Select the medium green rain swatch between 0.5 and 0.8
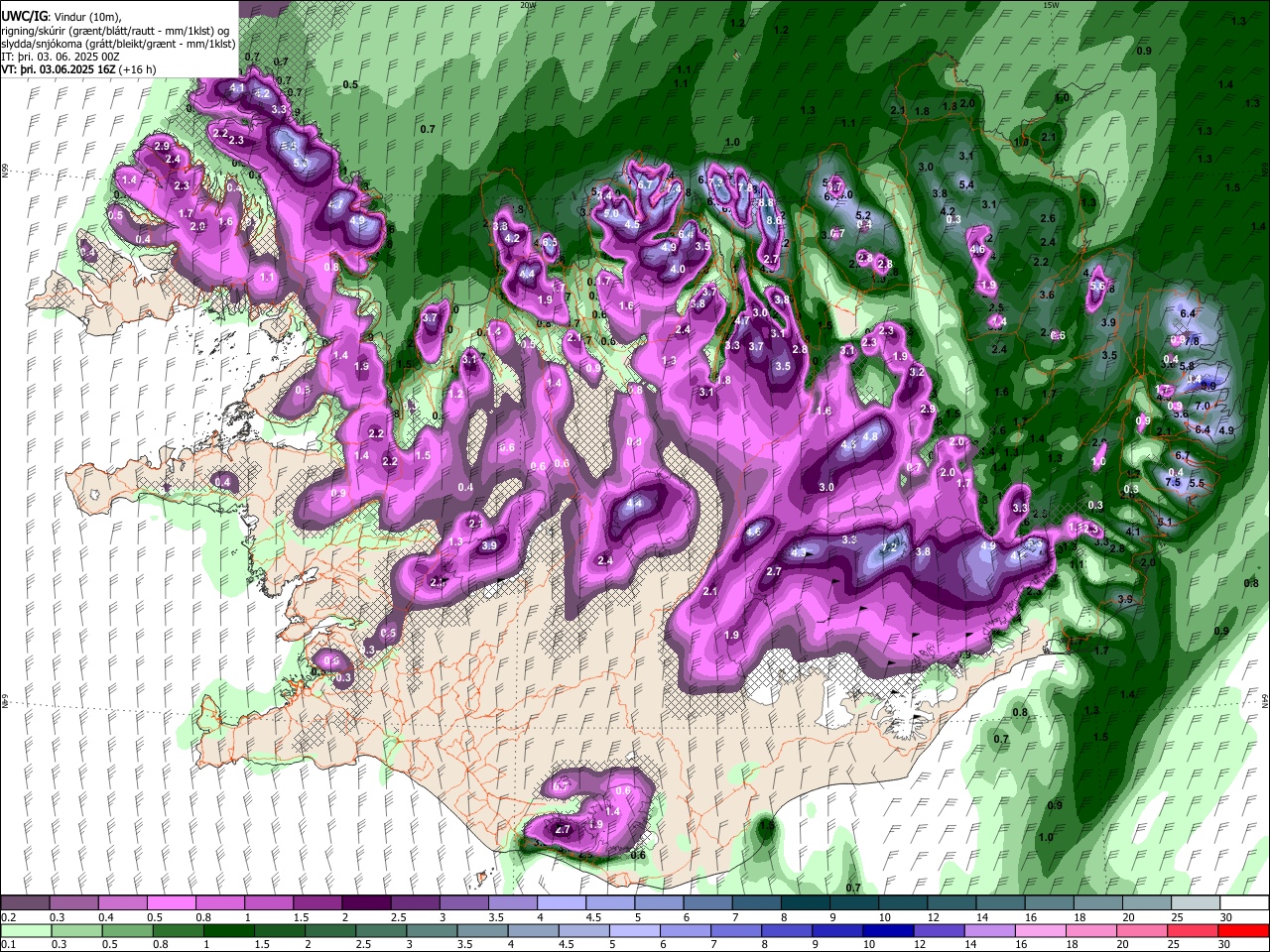Viewport: 1270px width, 952px height. pyautogui.click(x=128, y=930)
